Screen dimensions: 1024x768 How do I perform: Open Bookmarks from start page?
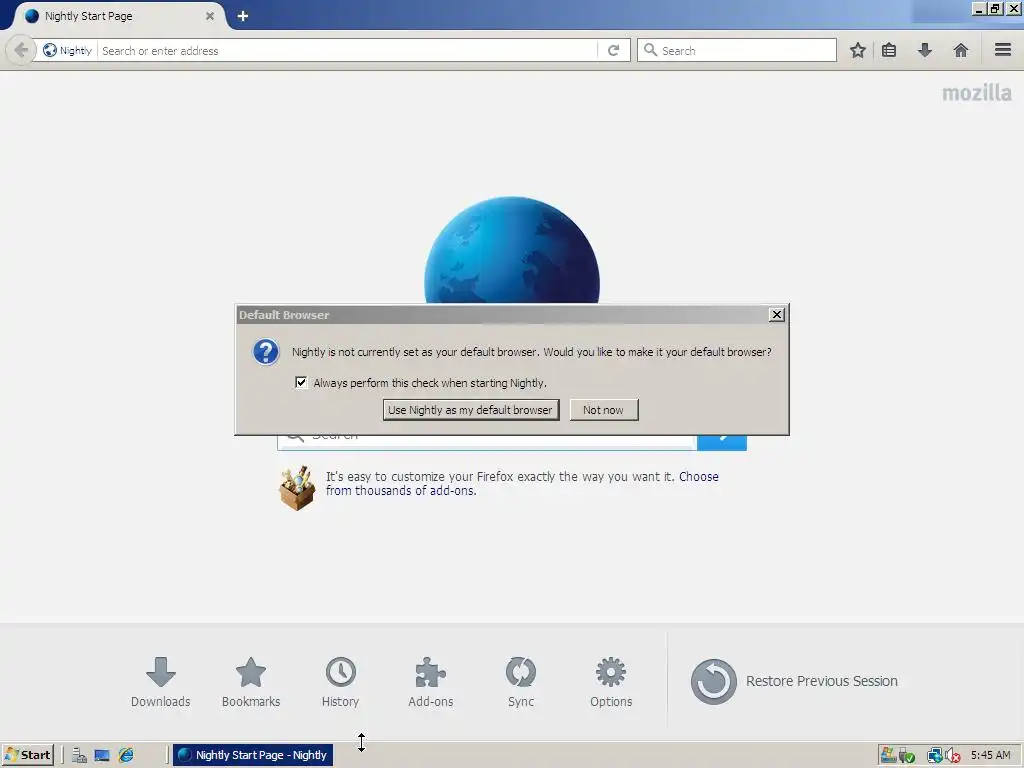pos(251,682)
